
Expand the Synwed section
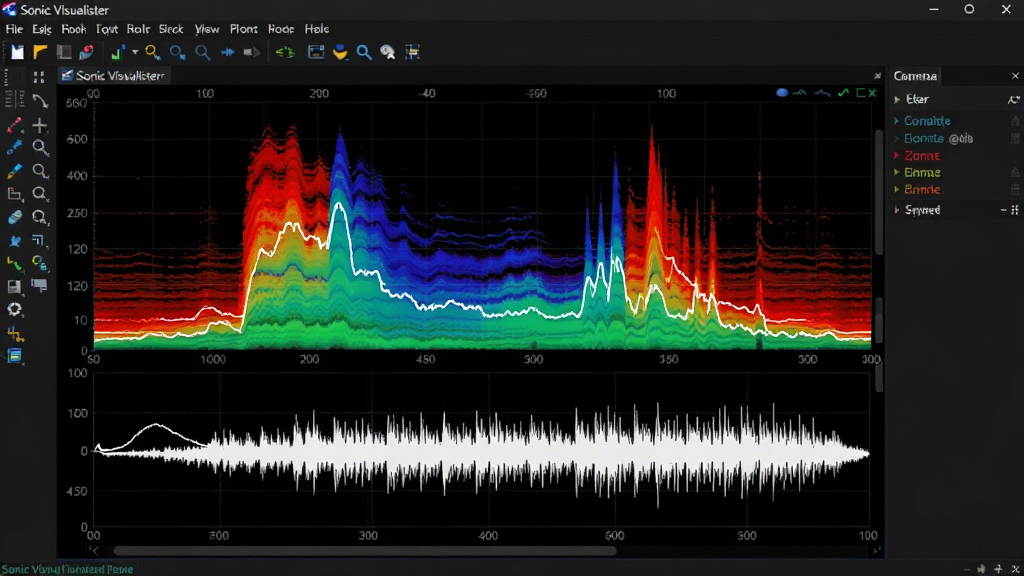pos(897,210)
